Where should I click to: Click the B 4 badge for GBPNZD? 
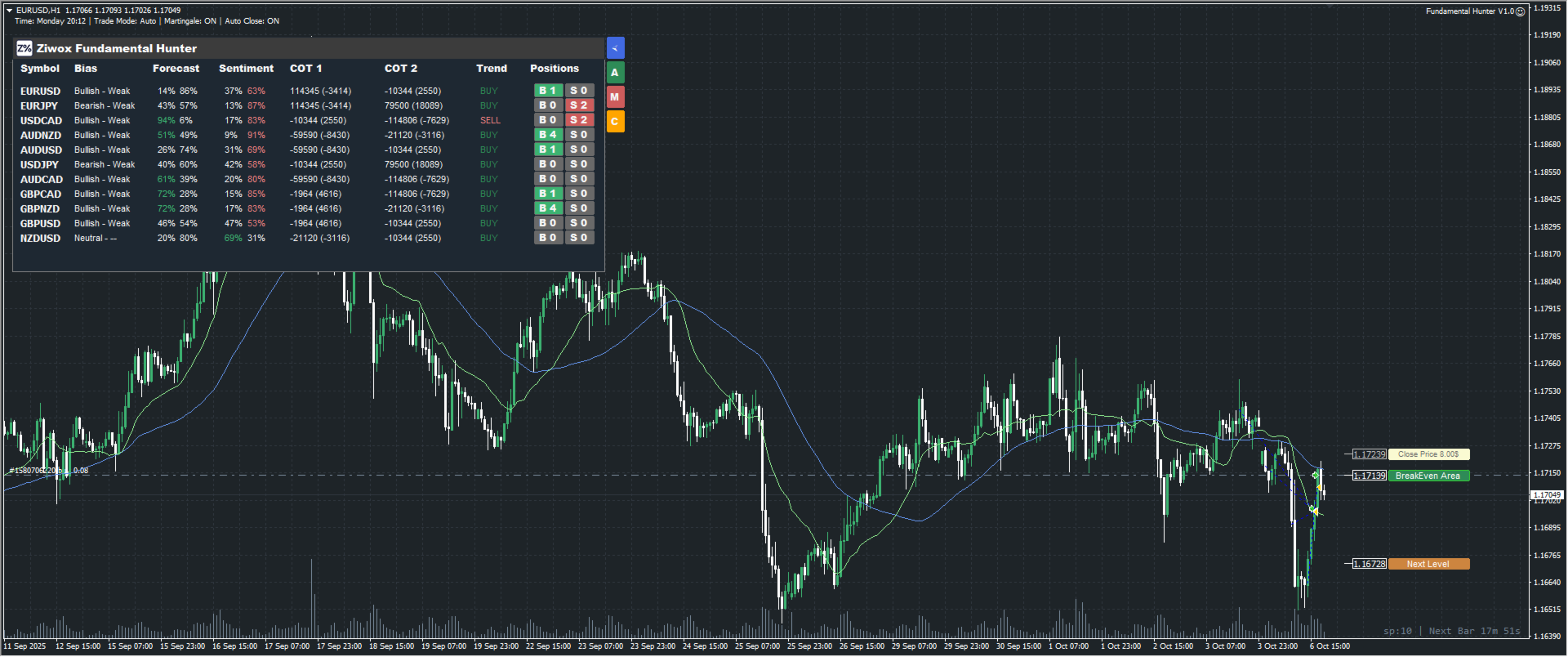(x=548, y=208)
